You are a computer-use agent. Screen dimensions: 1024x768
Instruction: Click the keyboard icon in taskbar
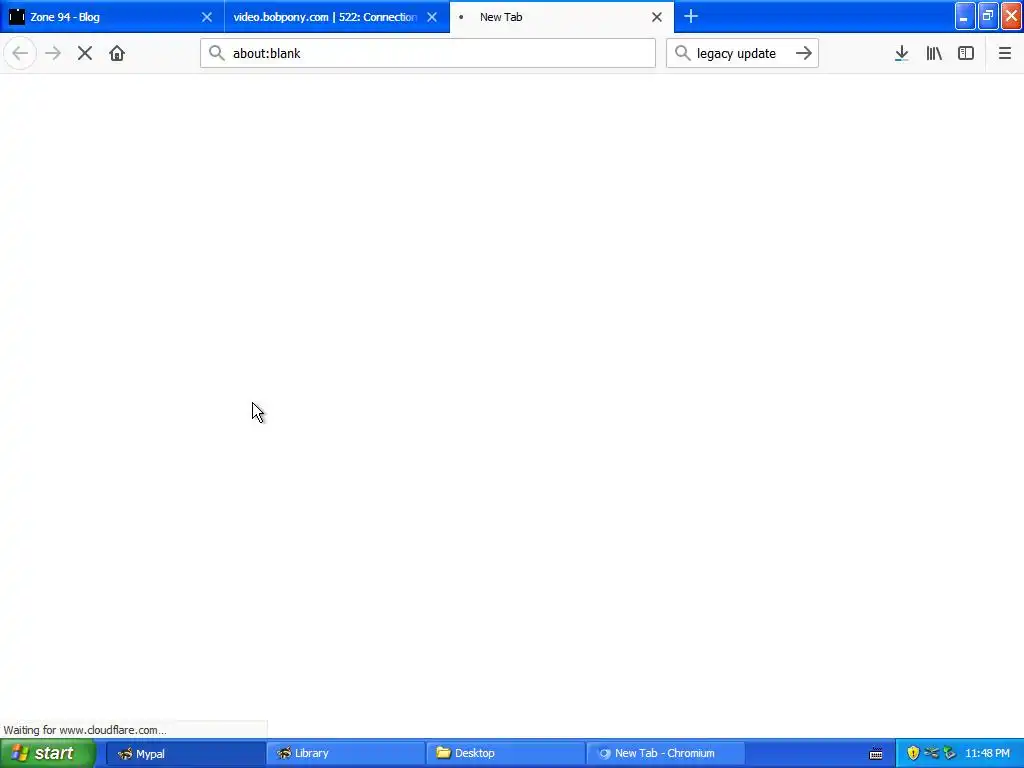pos(876,754)
